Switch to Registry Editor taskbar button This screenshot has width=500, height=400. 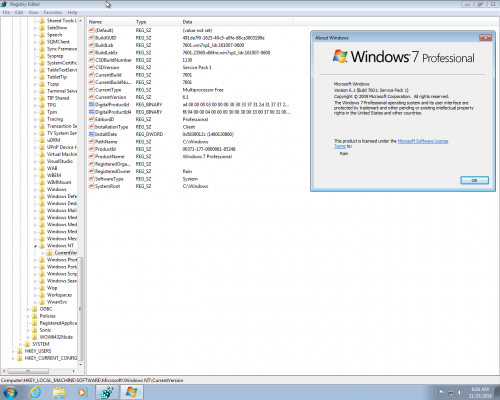point(107,392)
